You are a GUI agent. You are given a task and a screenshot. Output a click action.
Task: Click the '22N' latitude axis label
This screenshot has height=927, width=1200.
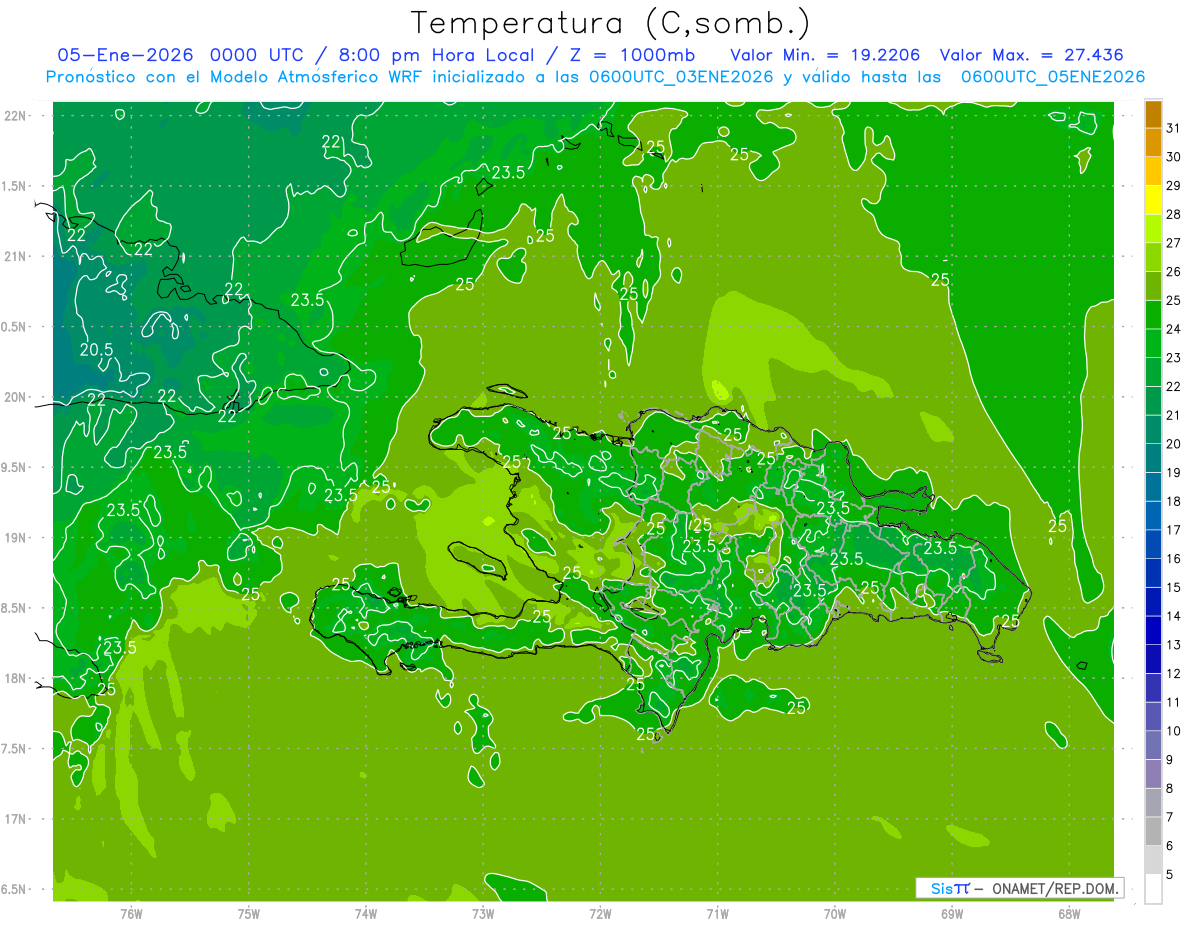pos(16,116)
